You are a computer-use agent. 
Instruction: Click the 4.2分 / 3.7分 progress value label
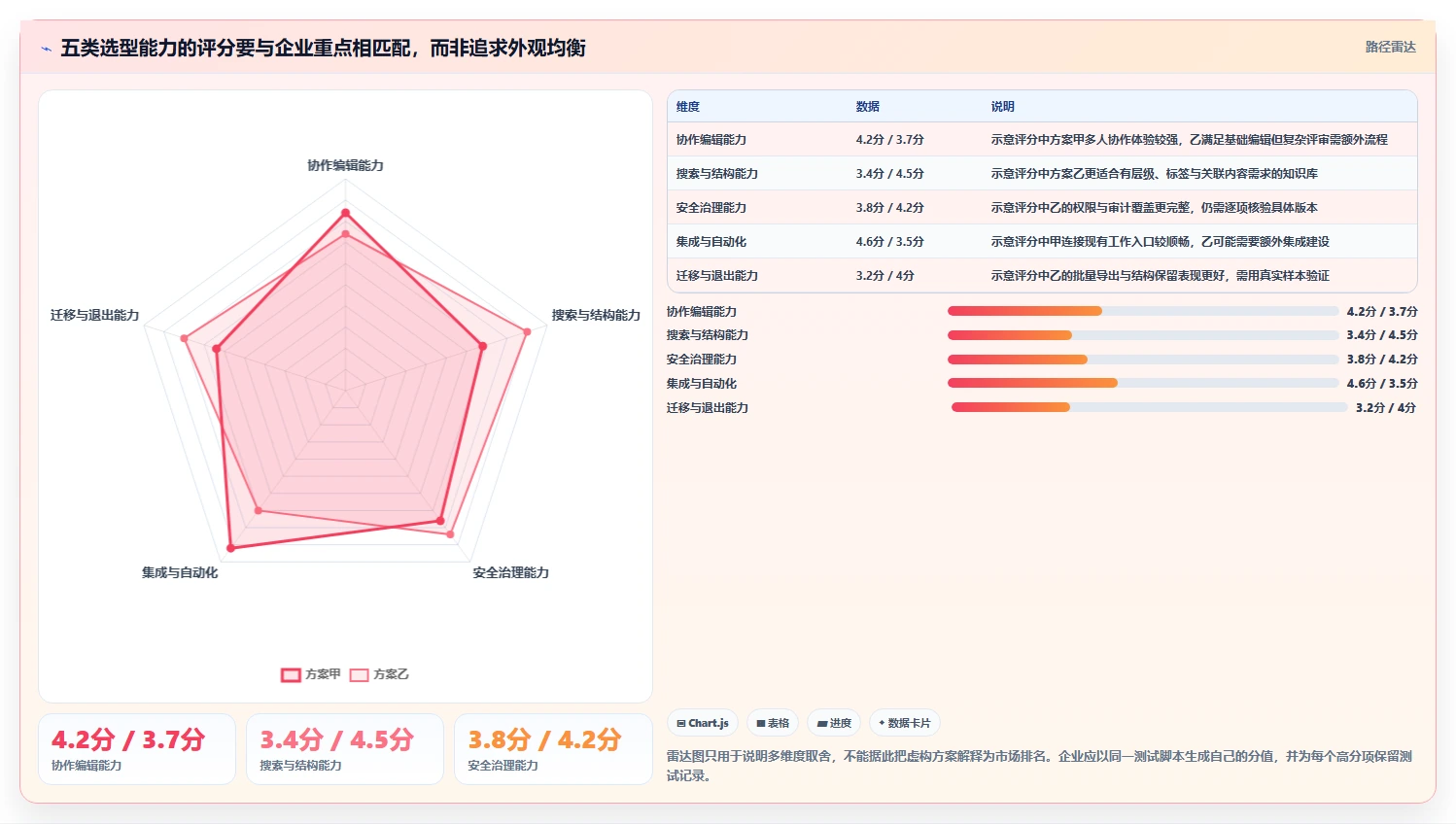point(1382,311)
